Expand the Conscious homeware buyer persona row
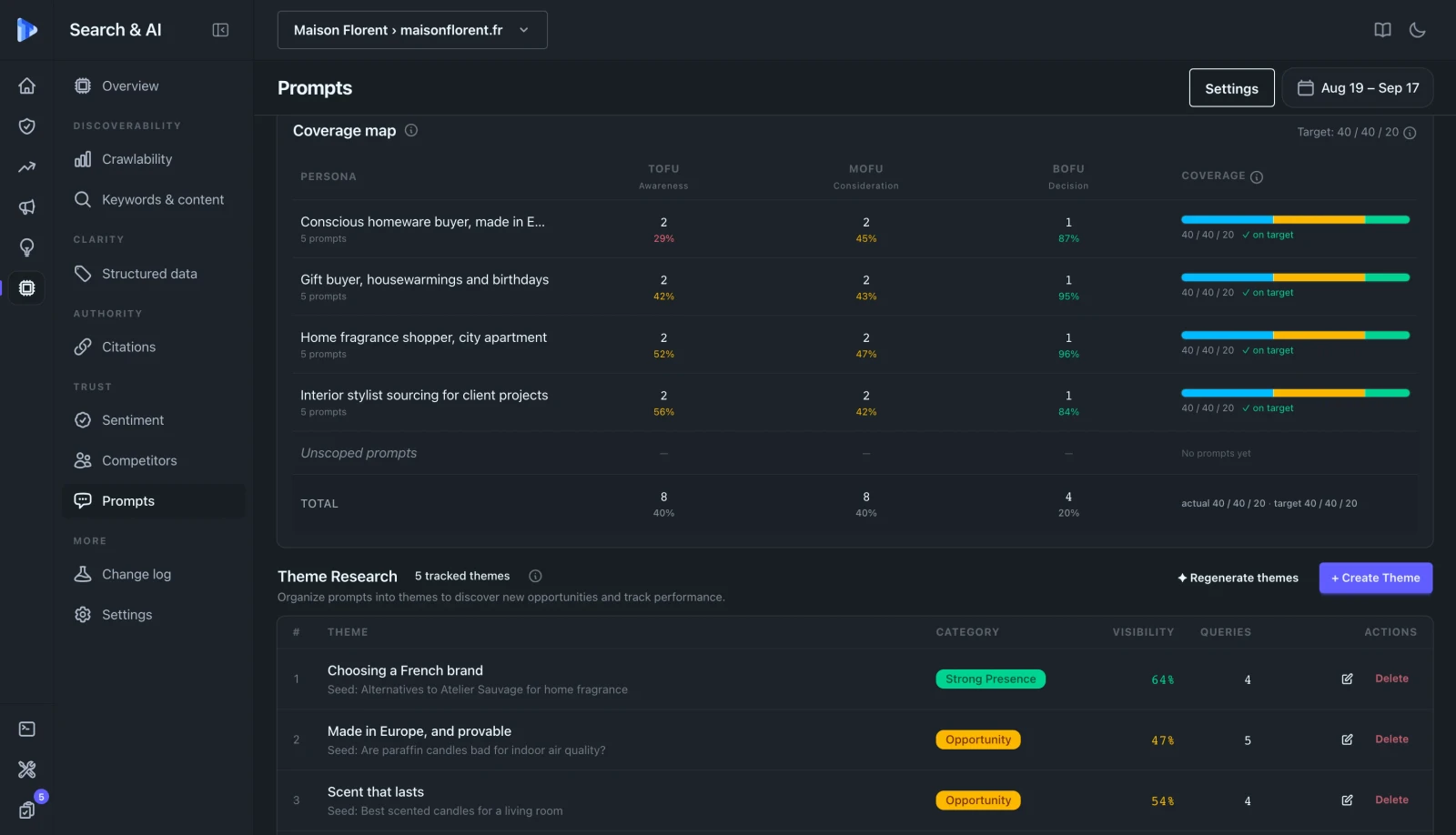This screenshot has height=835, width=1456. 855,229
